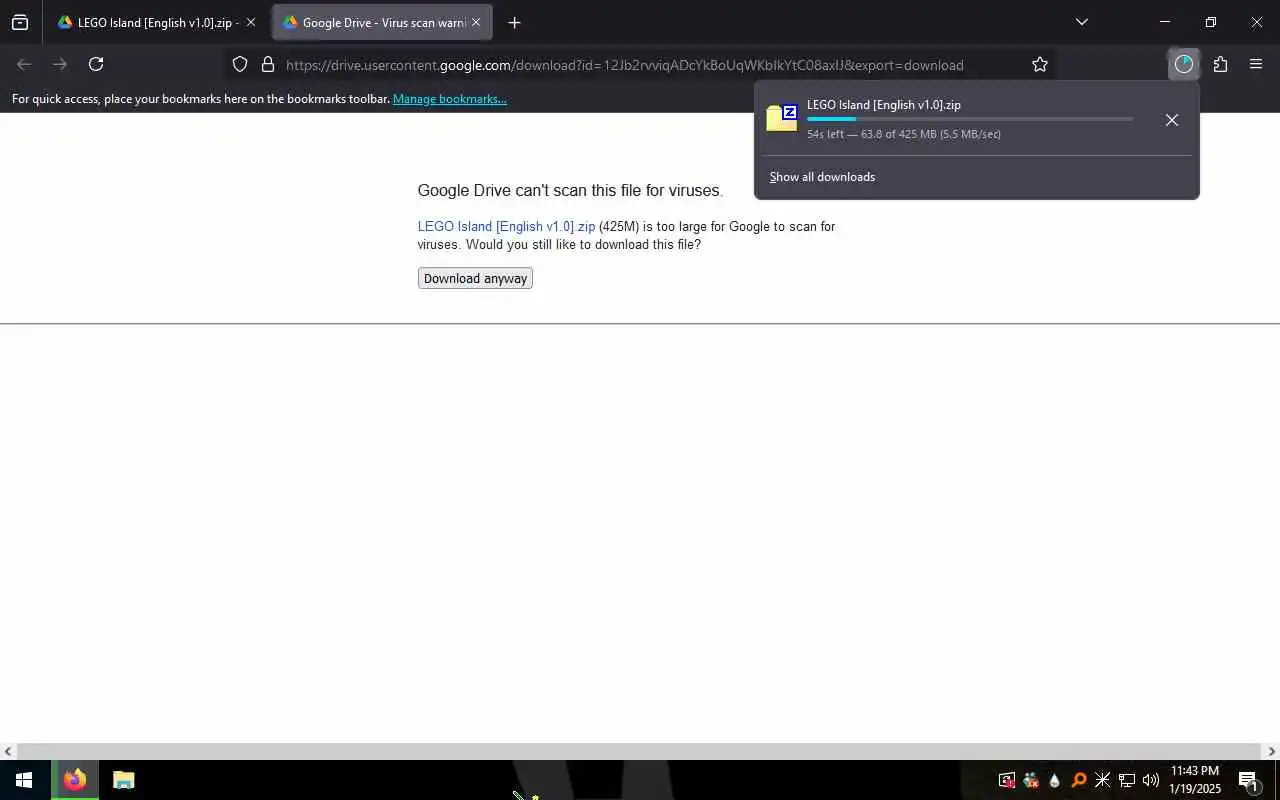Open a new tab with plus button
This screenshot has height=800, width=1280.
pos(514,22)
